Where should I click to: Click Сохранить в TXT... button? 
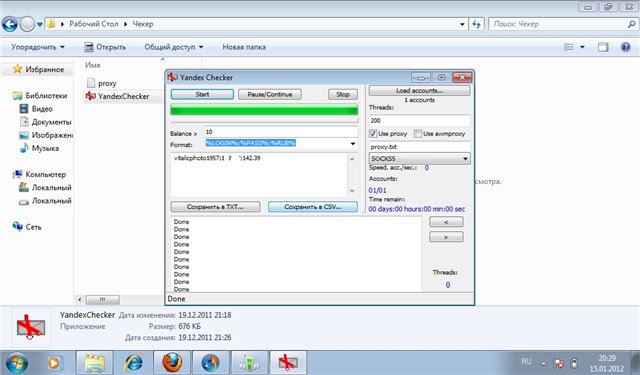coord(215,207)
